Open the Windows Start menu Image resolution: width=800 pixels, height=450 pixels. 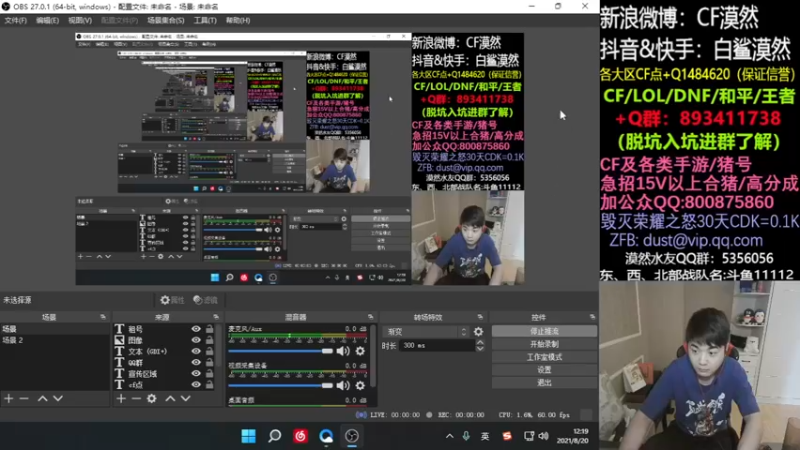pos(248,436)
